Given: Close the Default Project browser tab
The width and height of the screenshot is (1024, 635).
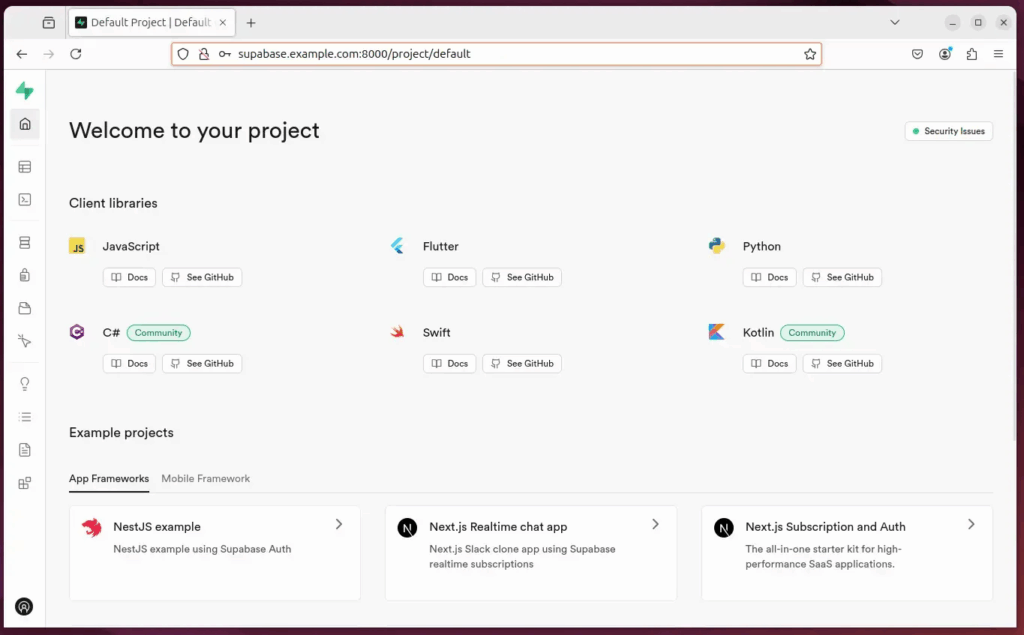Looking at the screenshot, I should coord(223,22).
